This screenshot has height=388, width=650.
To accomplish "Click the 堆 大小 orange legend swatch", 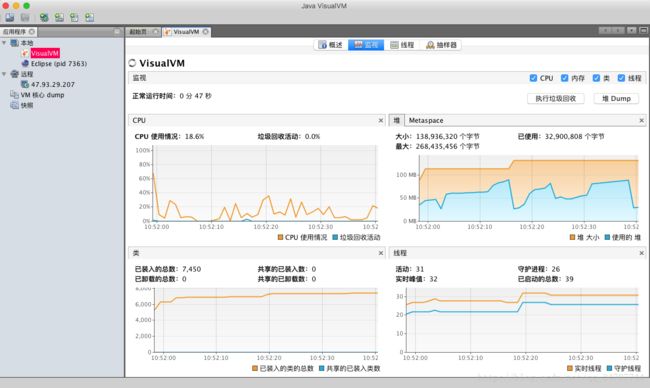I will tap(572, 237).
